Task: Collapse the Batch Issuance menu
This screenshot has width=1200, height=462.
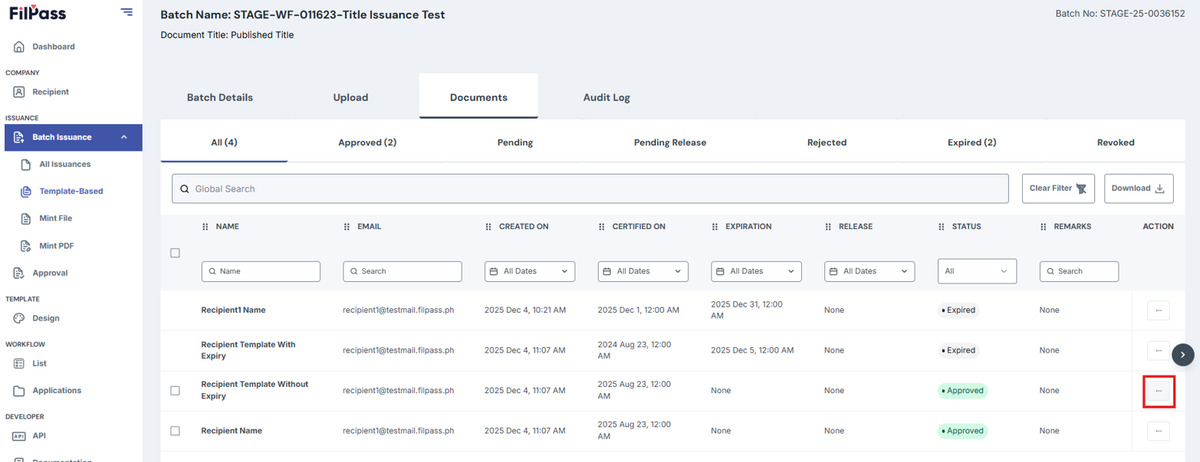Action: pyautogui.click(x=73, y=137)
